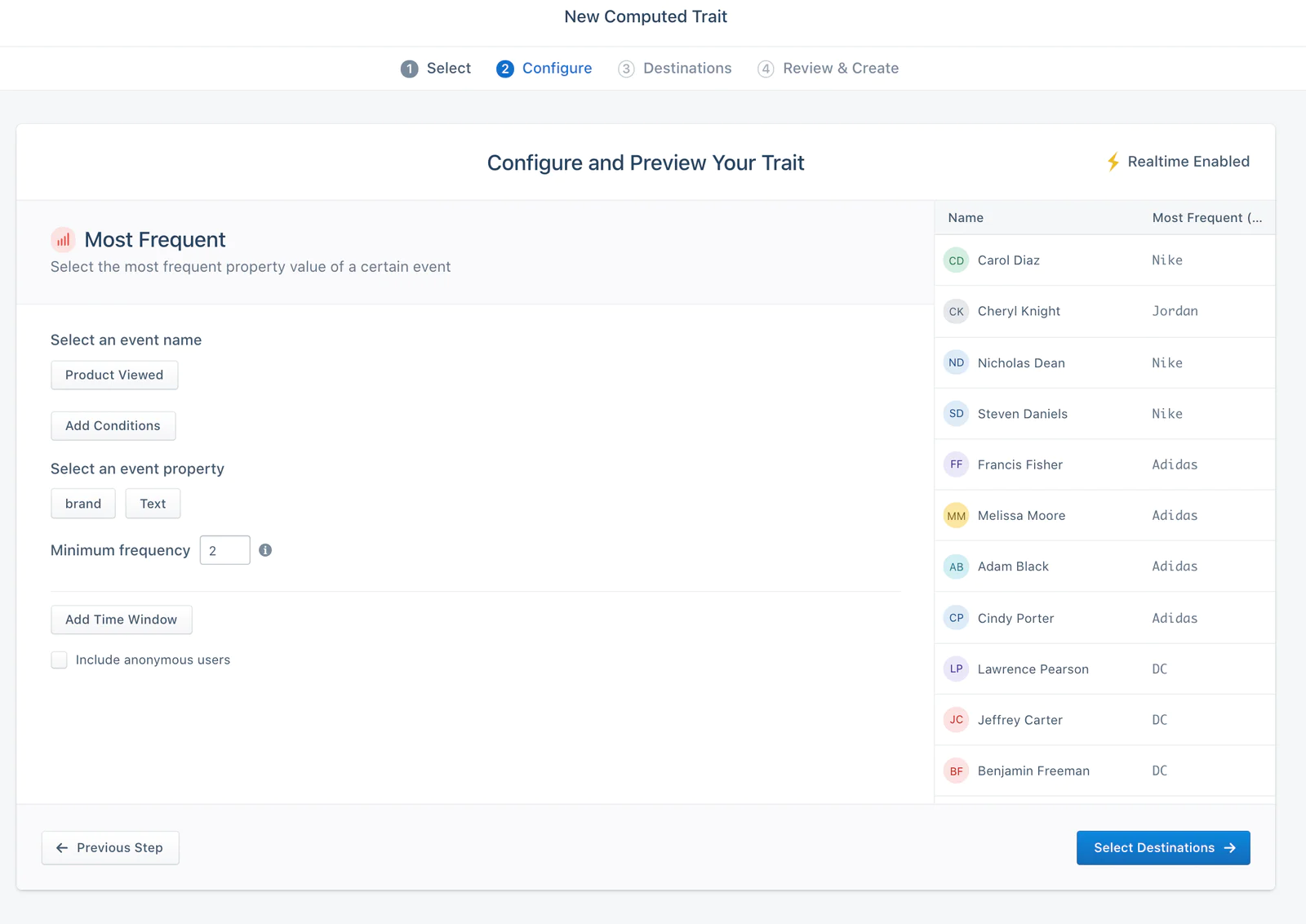
Task: Click inside the Minimum frequency input field
Action: pos(224,550)
